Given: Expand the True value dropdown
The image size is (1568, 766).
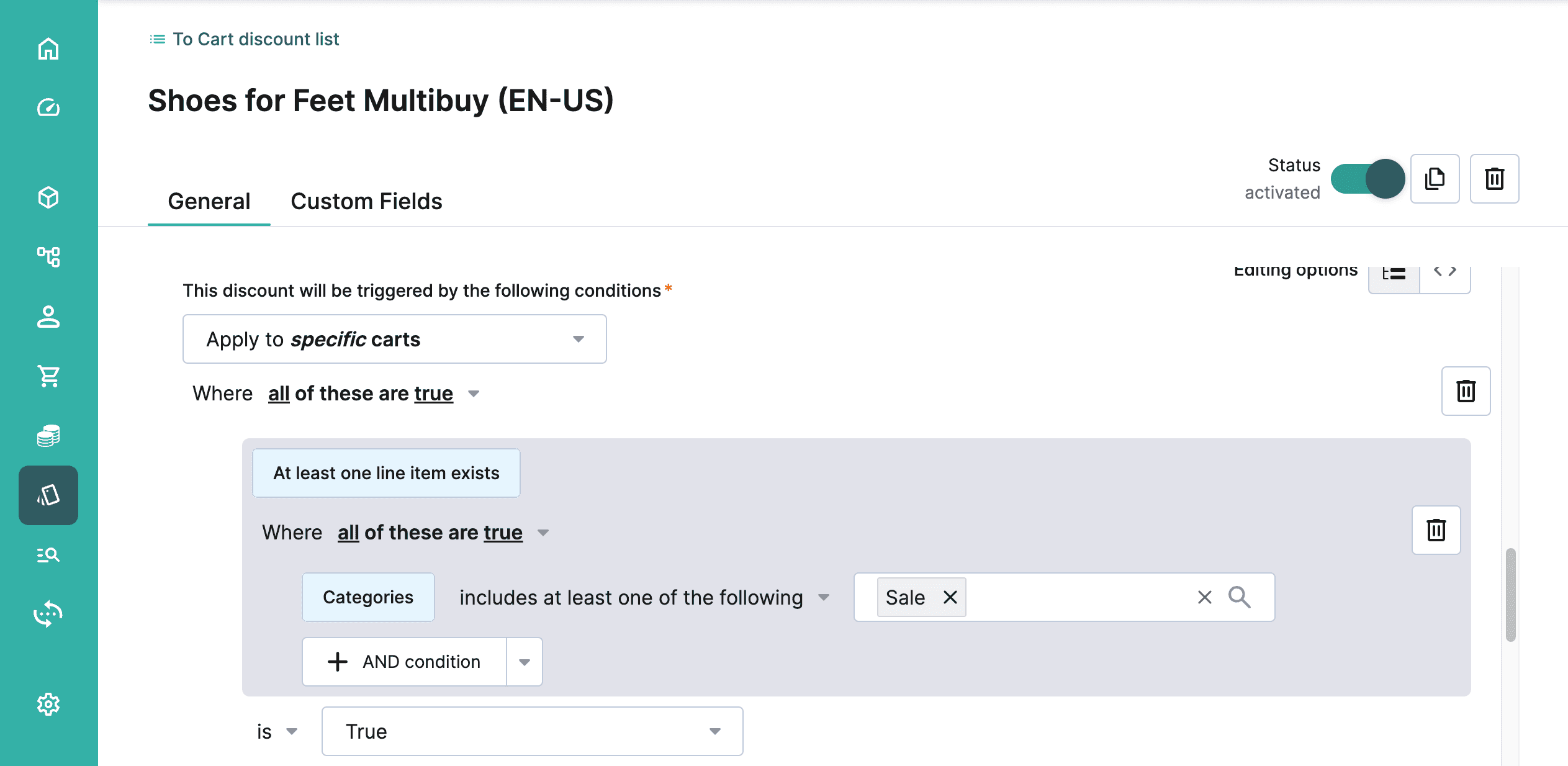Looking at the screenshot, I should coord(533,731).
